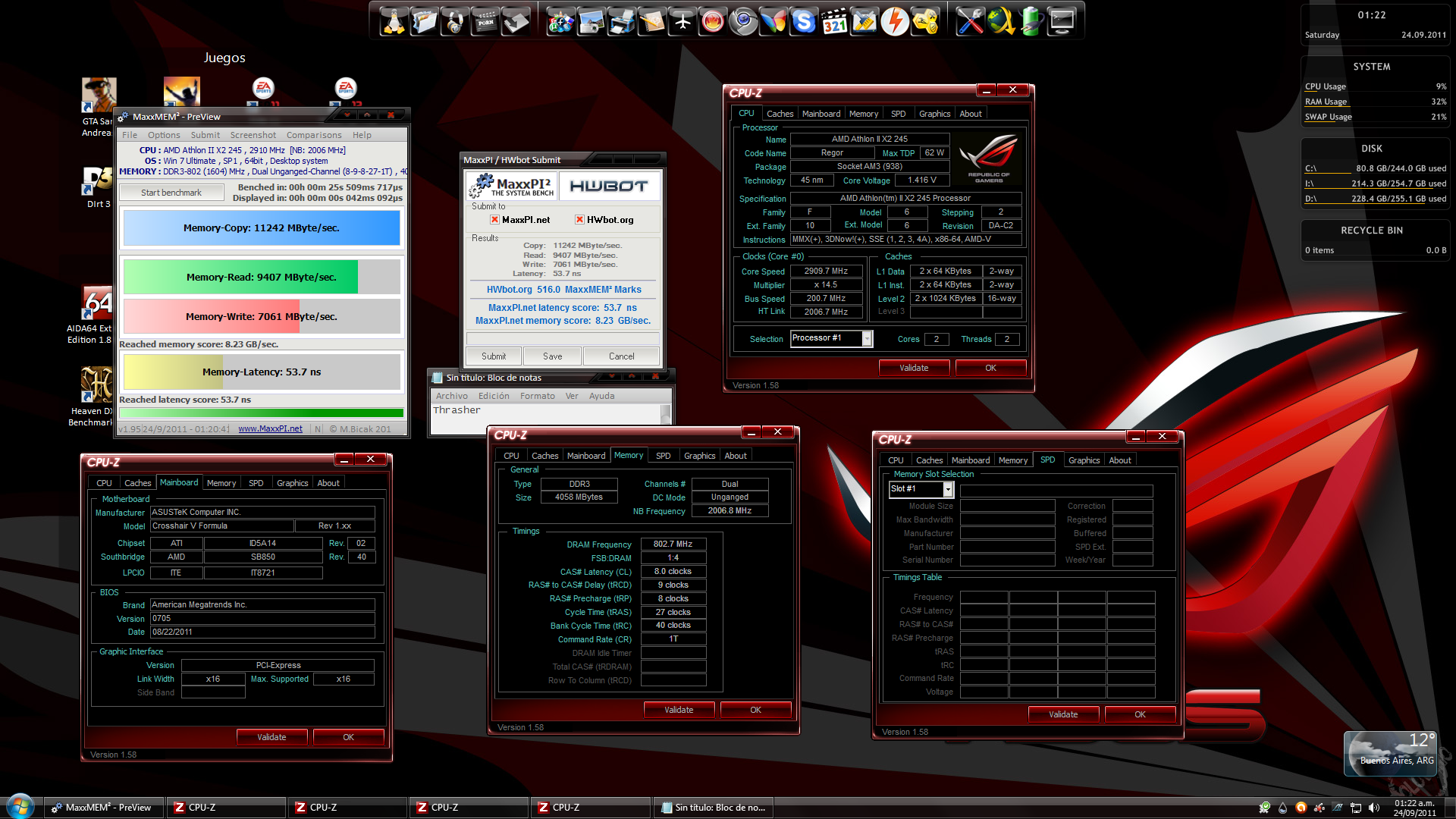1456x819 pixels.
Task: Click the orange Avast tray icon
Action: coord(1301,808)
